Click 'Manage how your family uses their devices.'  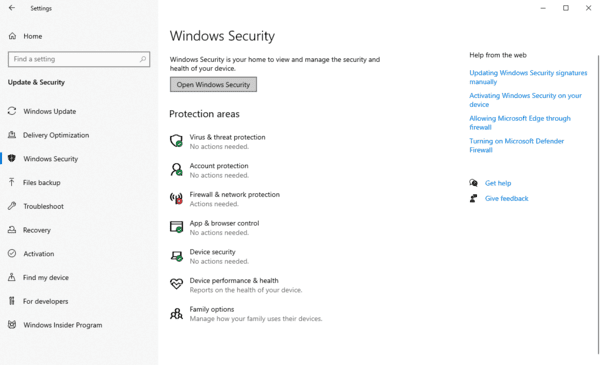click(x=256, y=319)
